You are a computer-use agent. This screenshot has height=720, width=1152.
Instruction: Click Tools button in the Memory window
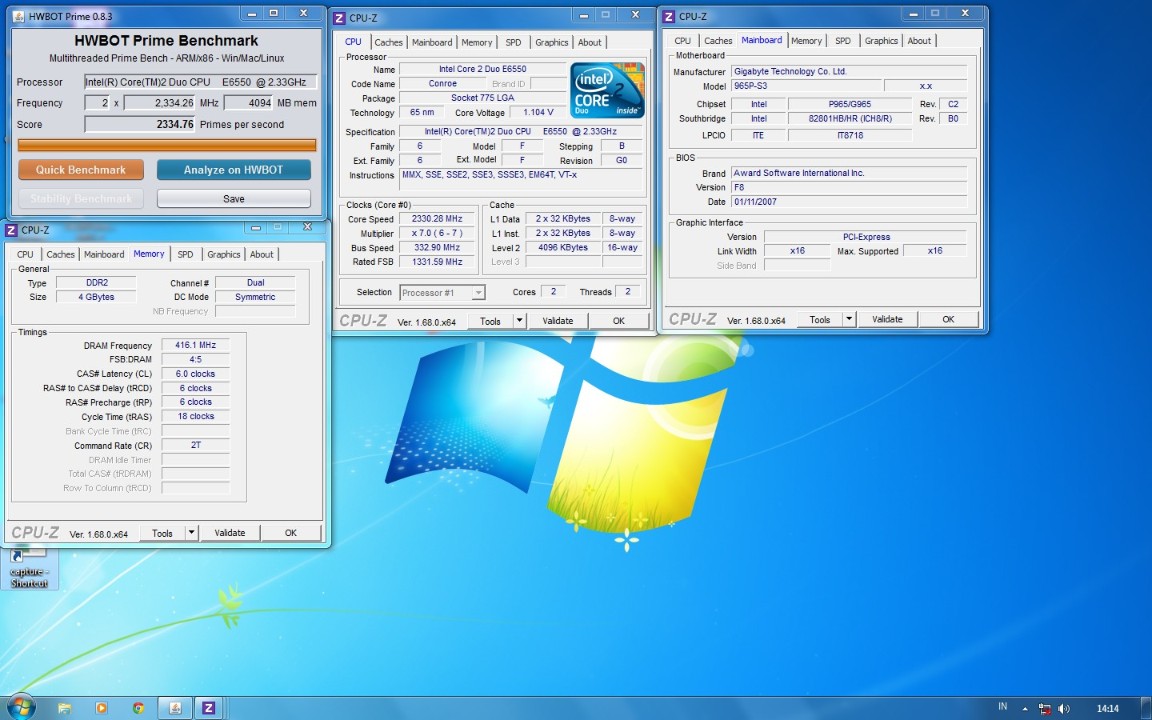162,533
